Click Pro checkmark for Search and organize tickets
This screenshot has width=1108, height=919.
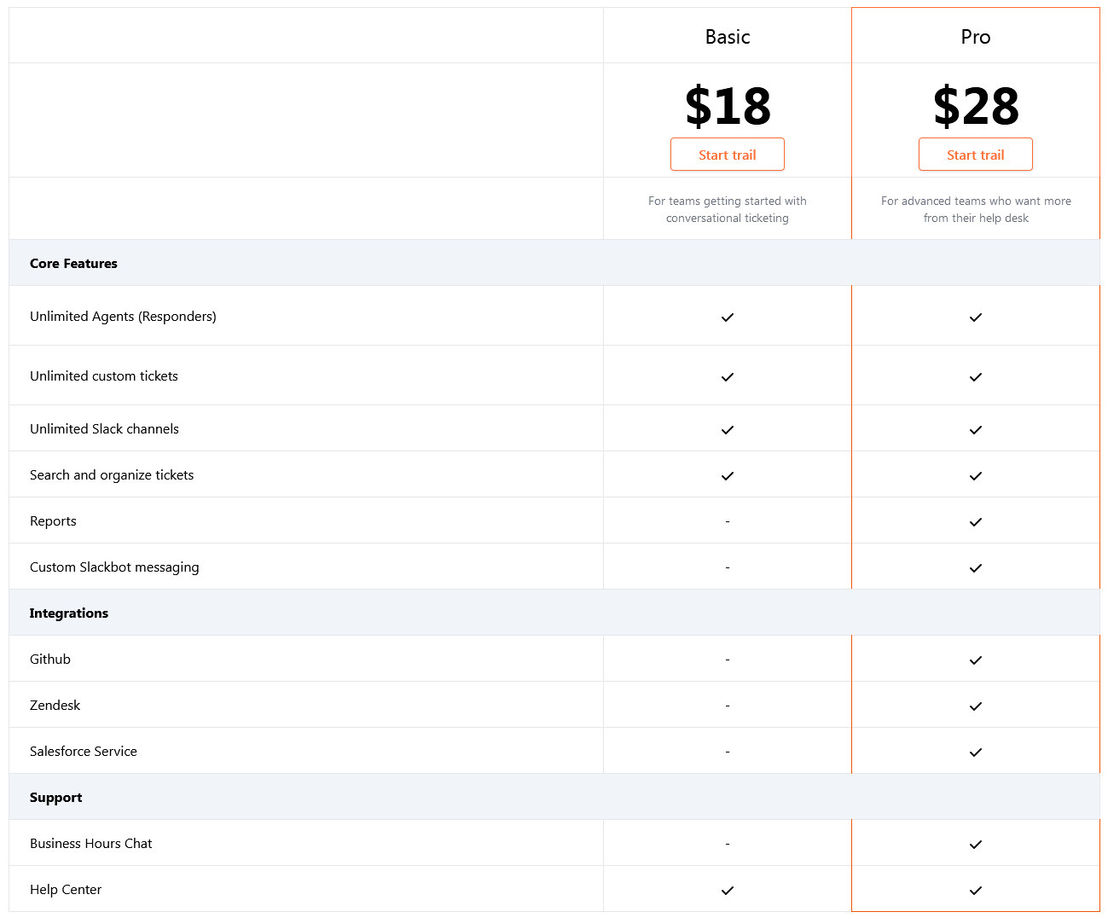pyautogui.click(x=975, y=476)
